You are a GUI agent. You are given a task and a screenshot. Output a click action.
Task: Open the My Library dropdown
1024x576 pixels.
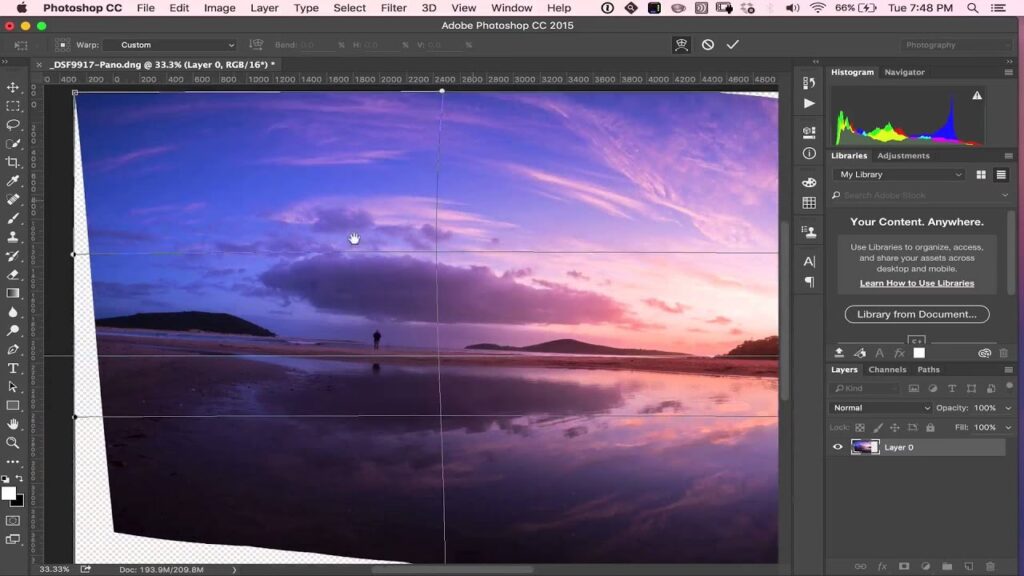click(898, 174)
